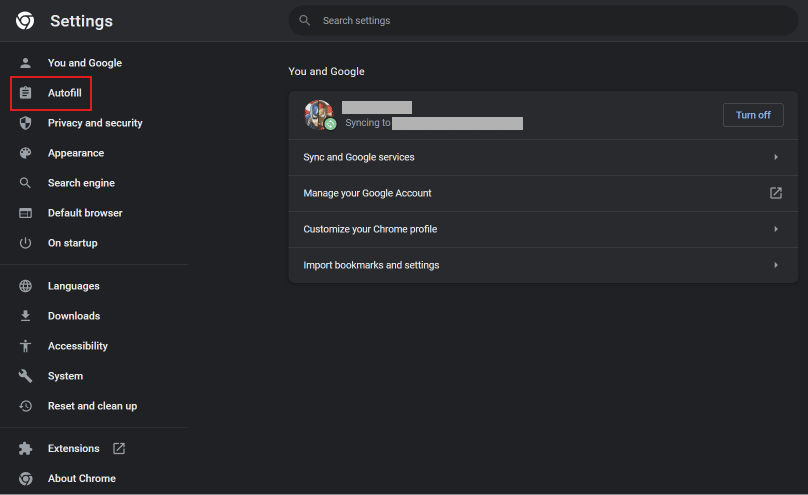Click the download arrow icon
This screenshot has width=808, height=495.
(25, 316)
